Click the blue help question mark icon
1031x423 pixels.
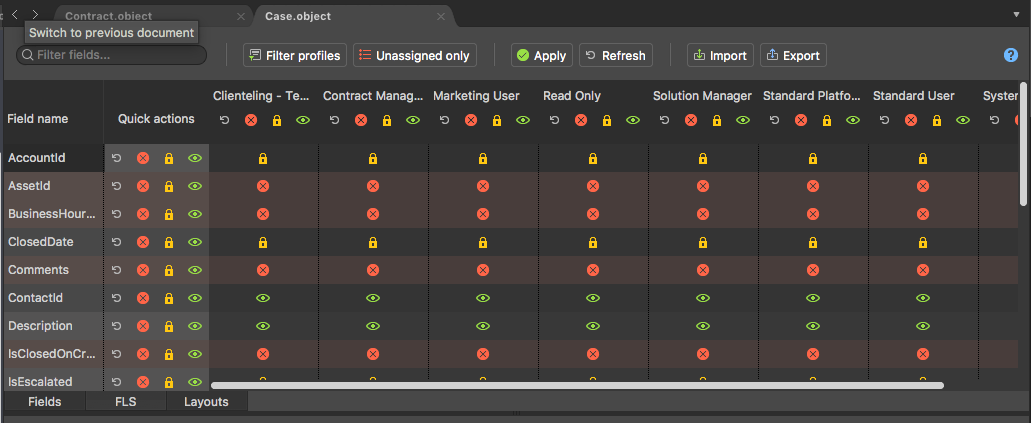click(1011, 55)
